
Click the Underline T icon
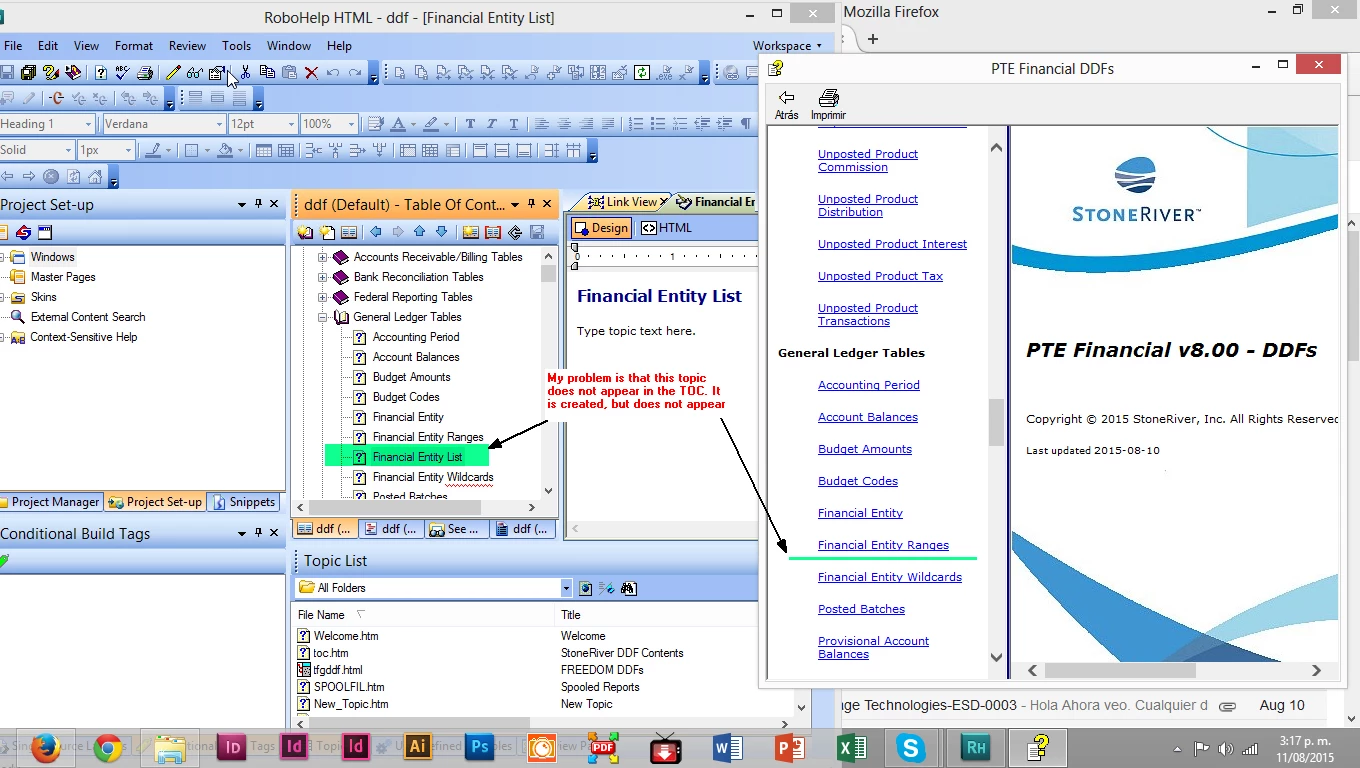click(514, 124)
